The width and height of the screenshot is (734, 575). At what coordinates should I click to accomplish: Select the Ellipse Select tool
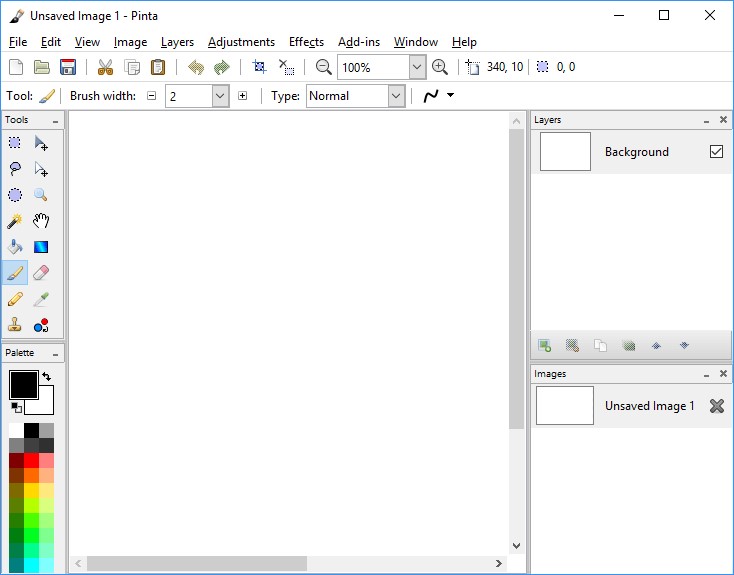click(x=15, y=195)
